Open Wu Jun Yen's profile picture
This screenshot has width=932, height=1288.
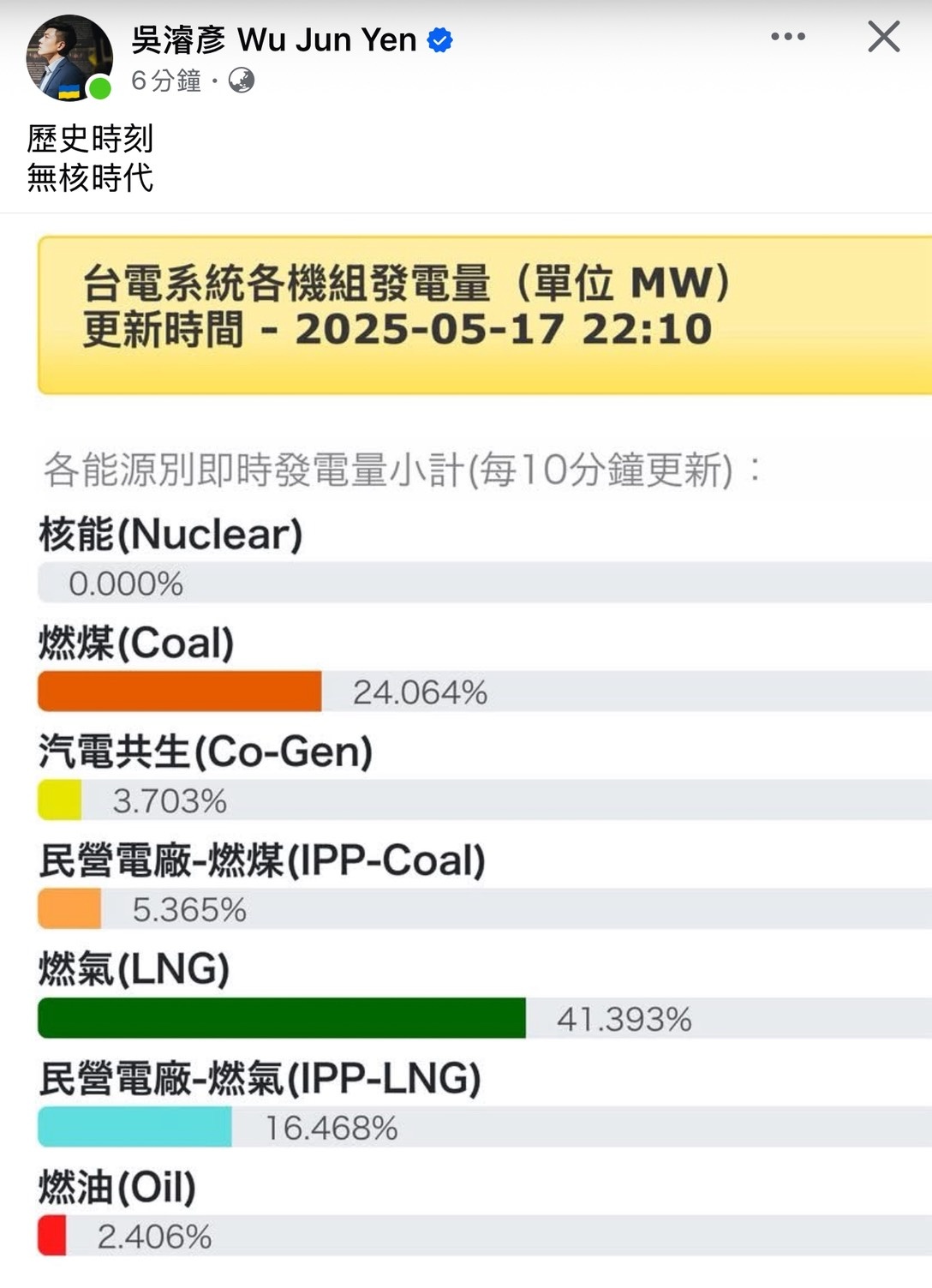click(x=69, y=57)
